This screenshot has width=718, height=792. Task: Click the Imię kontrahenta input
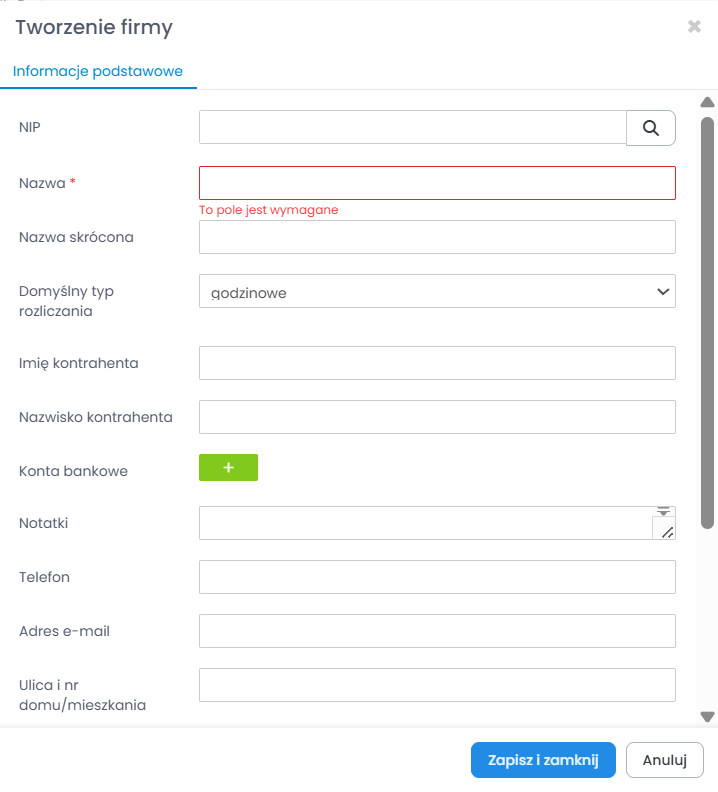(437, 363)
